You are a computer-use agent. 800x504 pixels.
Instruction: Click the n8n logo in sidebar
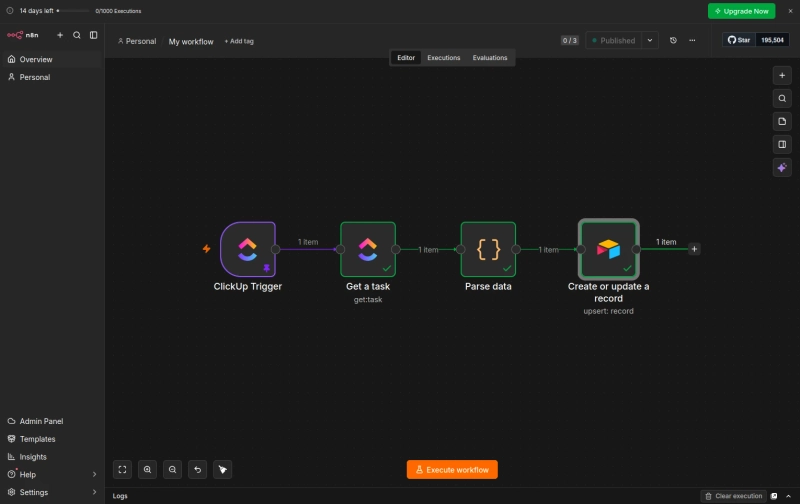[22, 35]
